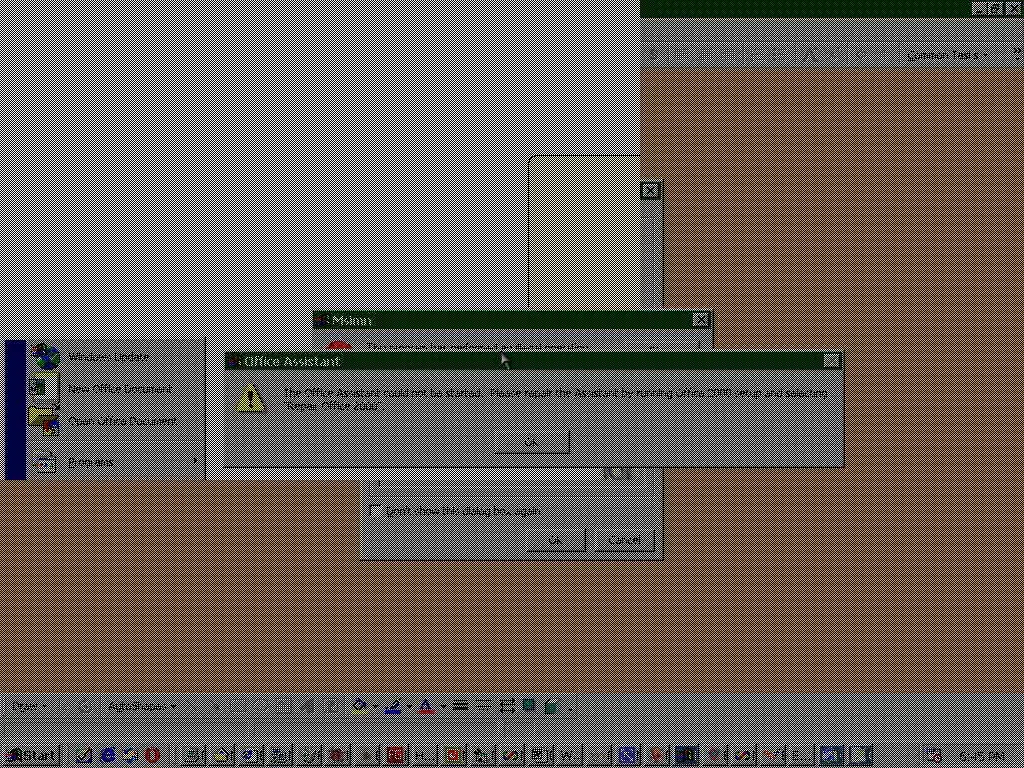This screenshot has height=768, width=1024.
Task: Click the Start button
Action: coord(31,756)
